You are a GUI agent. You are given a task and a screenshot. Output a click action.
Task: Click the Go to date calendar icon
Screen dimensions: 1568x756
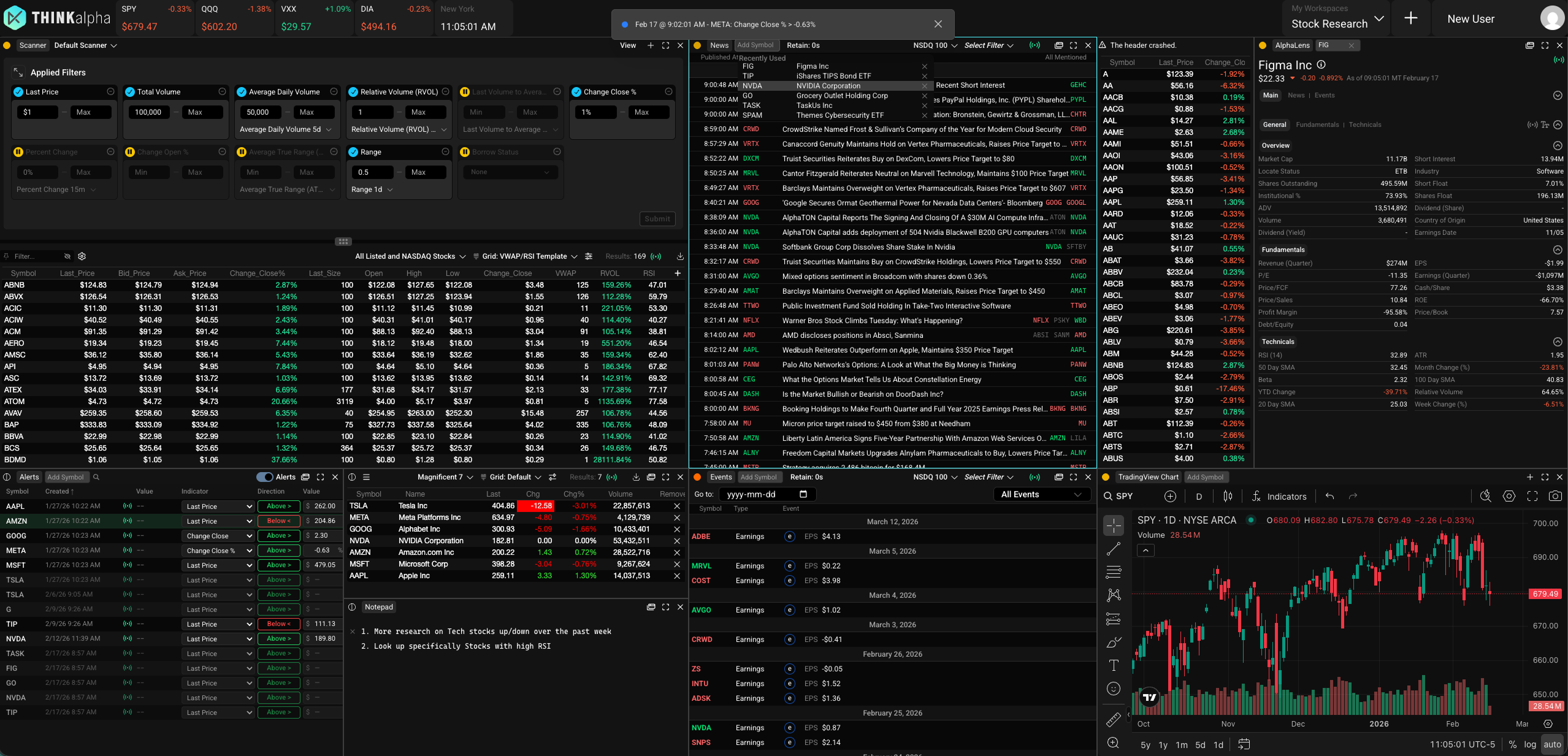click(x=803, y=494)
